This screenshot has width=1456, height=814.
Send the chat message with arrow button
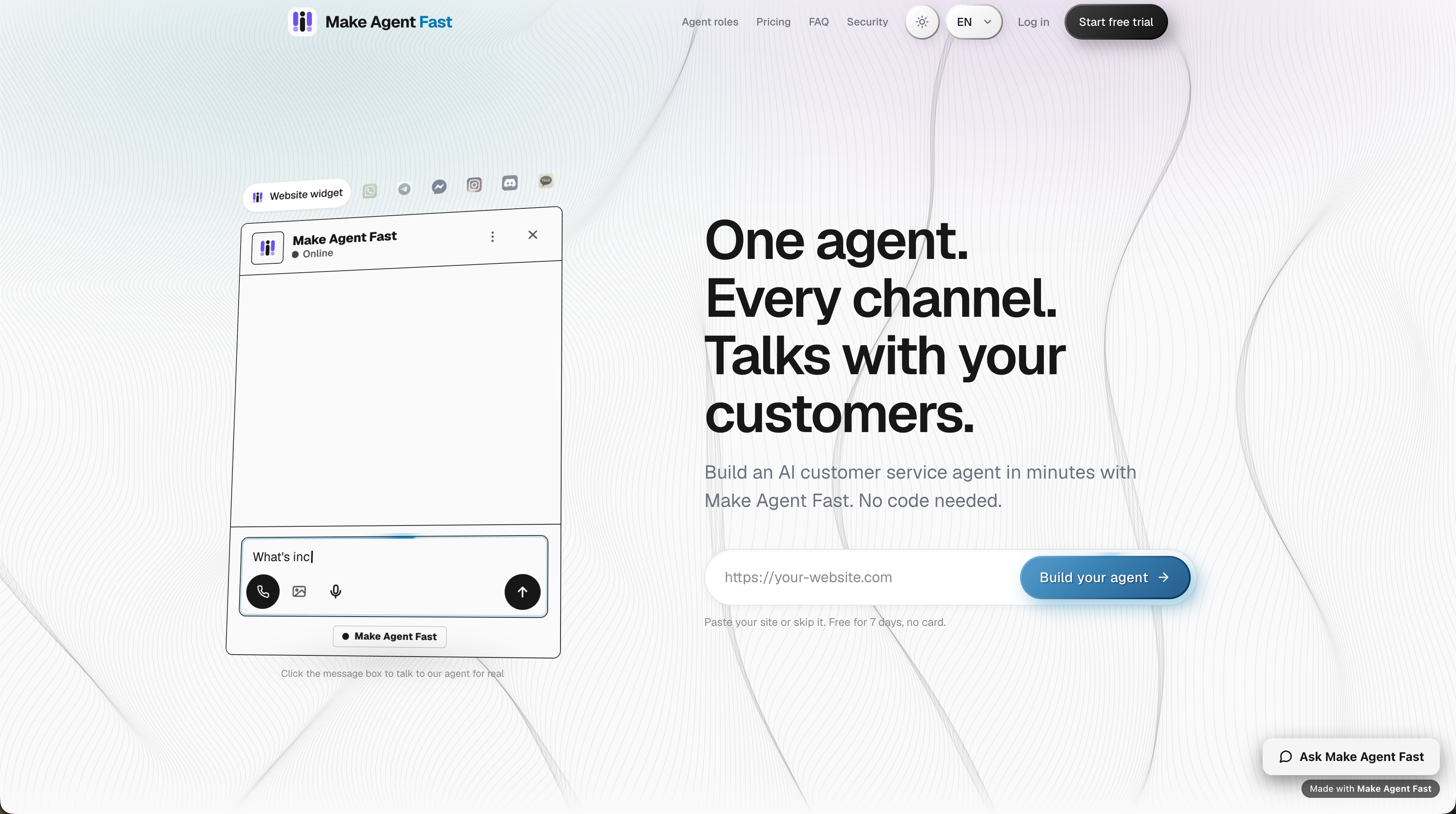click(x=522, y=592)
